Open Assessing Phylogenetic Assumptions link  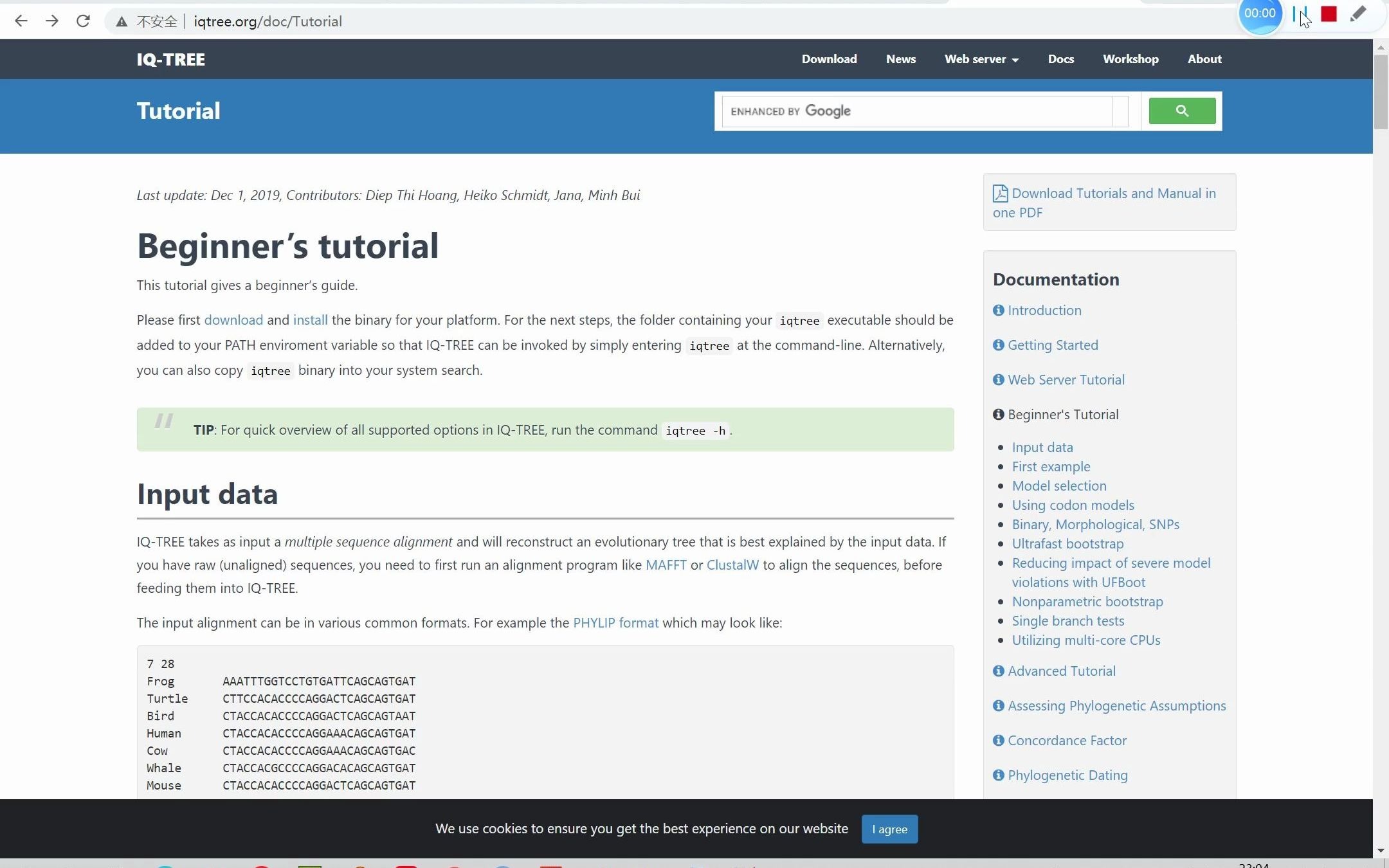(1116, 706)
